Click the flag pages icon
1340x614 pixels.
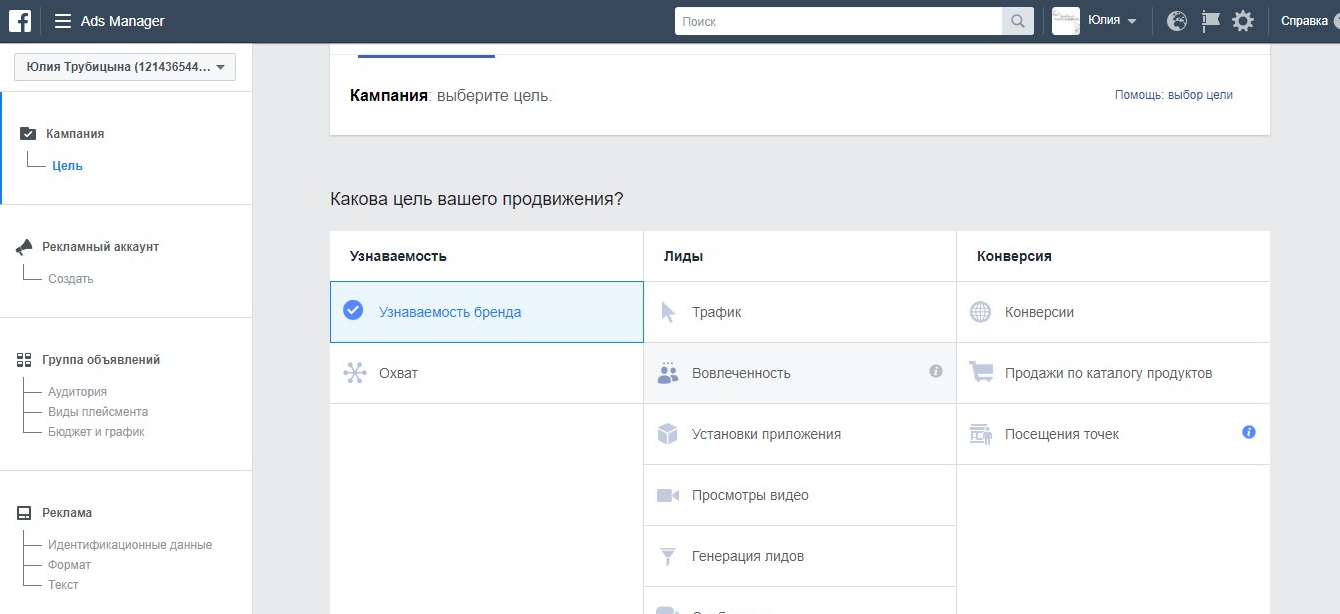1210,21
